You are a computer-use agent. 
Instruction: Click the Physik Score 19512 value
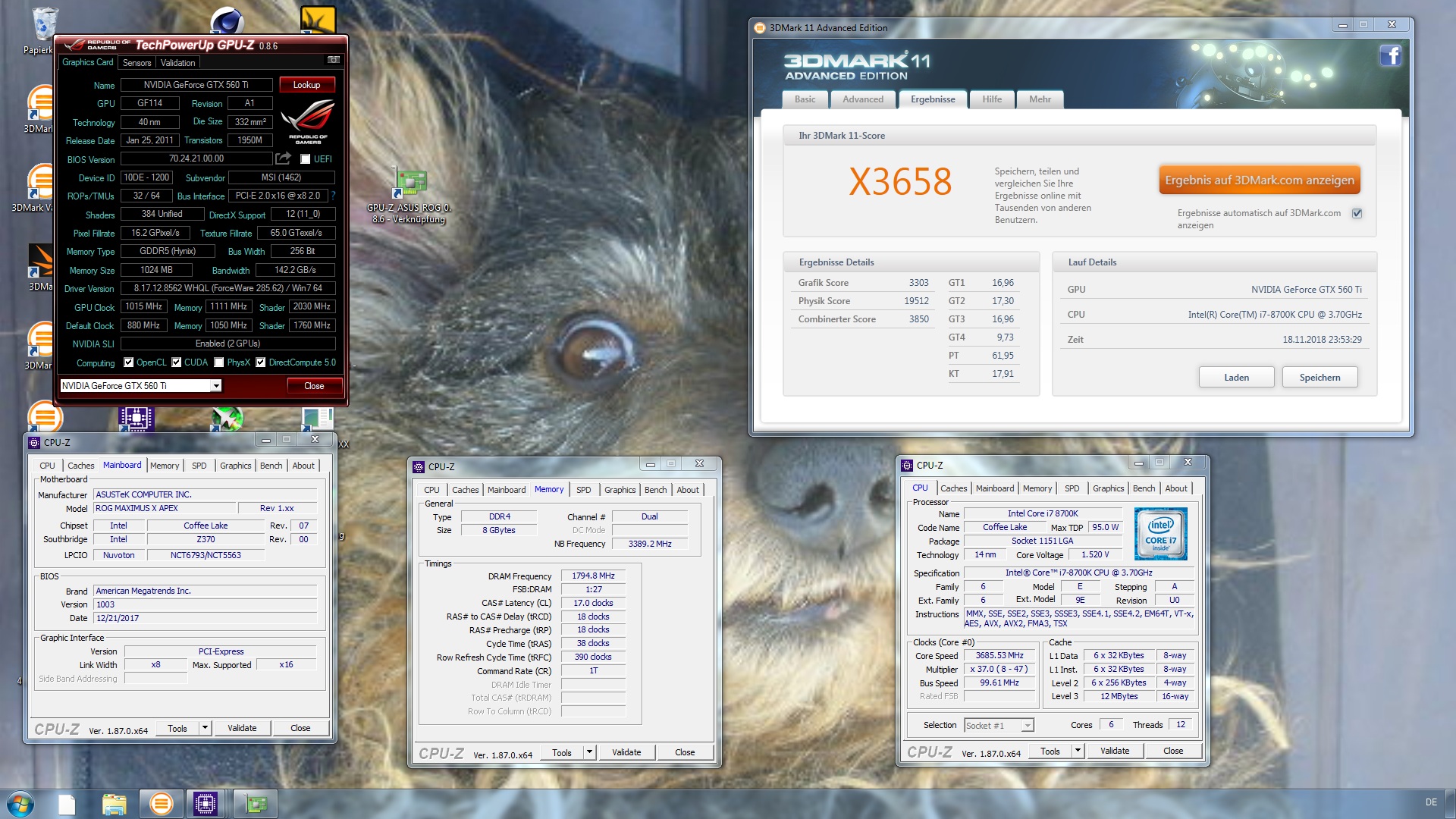click(916, 301)
